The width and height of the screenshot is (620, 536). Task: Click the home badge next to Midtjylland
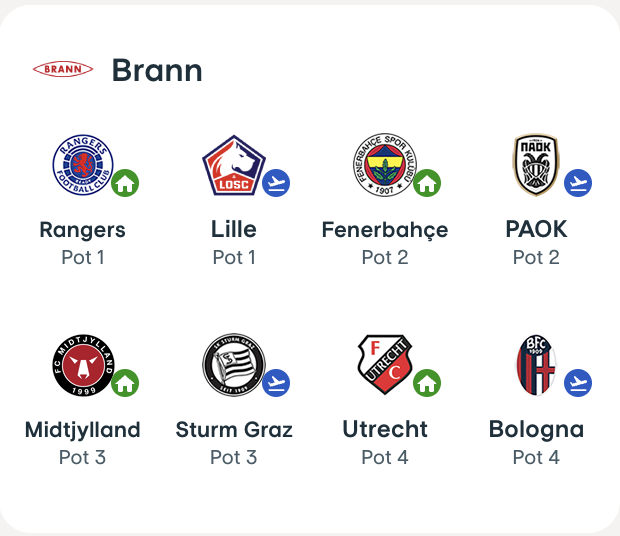click(x=125, y=383)
